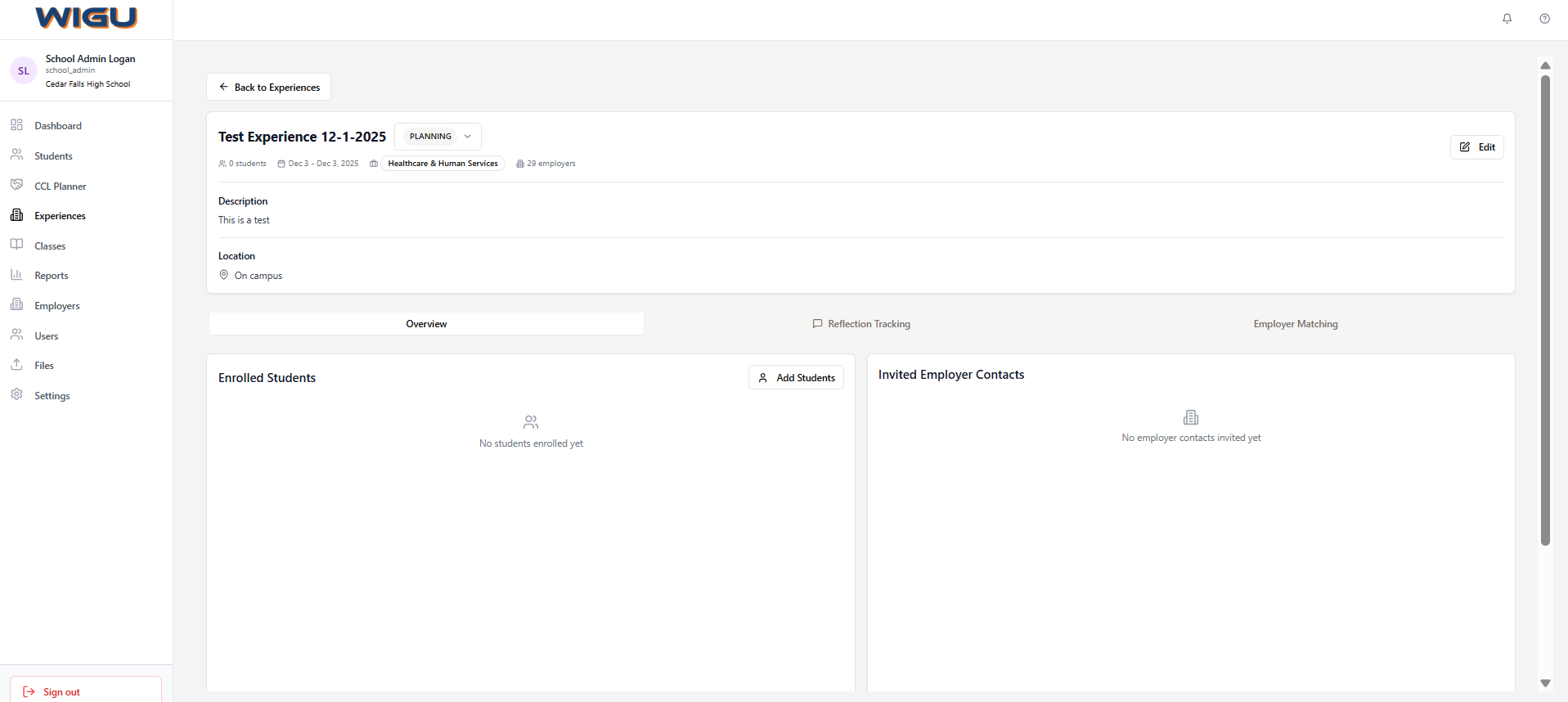Viewport: 1568px width, 702px height.
Task: Click the Classes book icon
Action: tap(16, 245)
